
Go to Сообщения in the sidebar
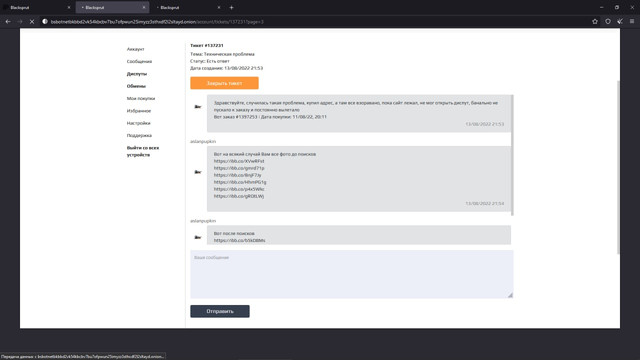pos(139,61)
